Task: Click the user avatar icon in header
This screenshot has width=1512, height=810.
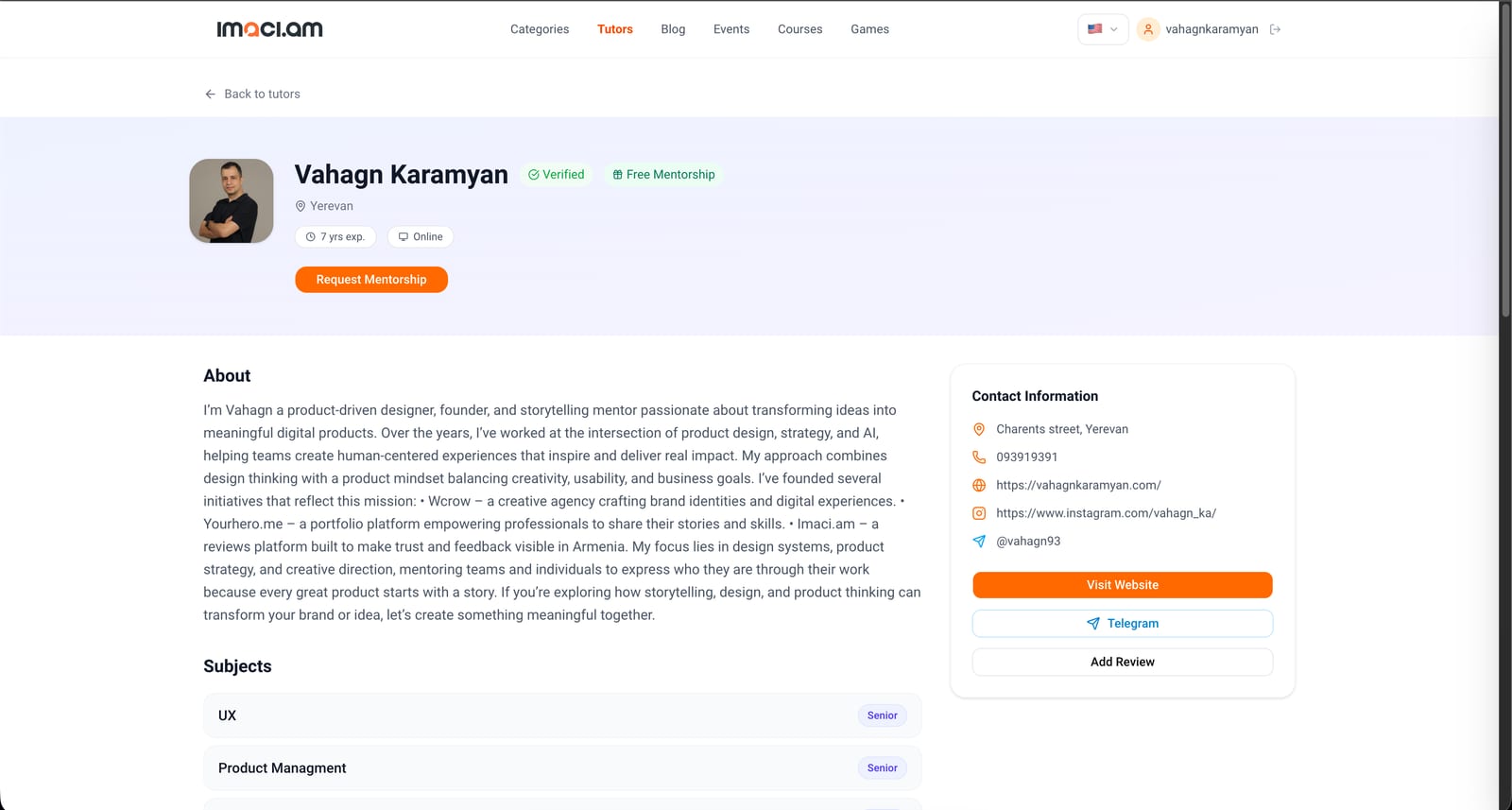Action: [x=1148, y=29]
